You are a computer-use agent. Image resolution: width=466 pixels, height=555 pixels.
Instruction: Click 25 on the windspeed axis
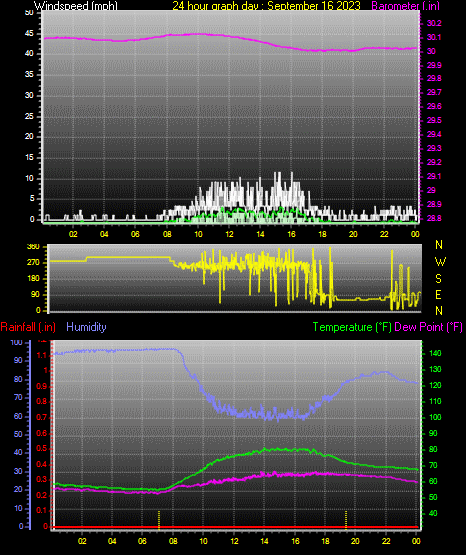tap(29, 116)
